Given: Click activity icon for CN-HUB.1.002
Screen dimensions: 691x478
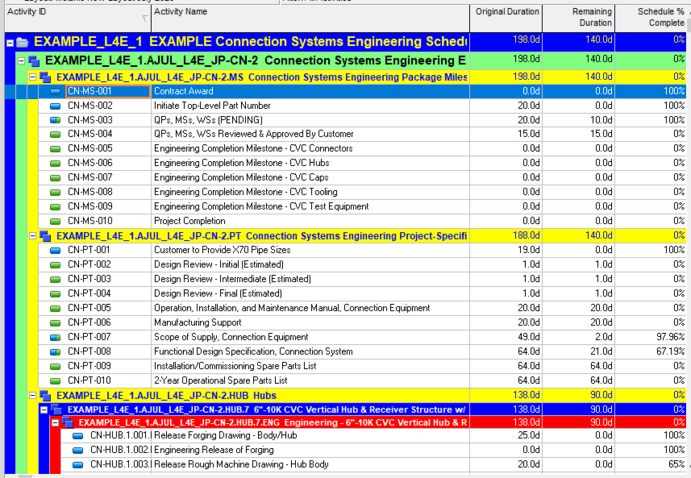Looking at the screenshot, I should [x=78, y=450].
